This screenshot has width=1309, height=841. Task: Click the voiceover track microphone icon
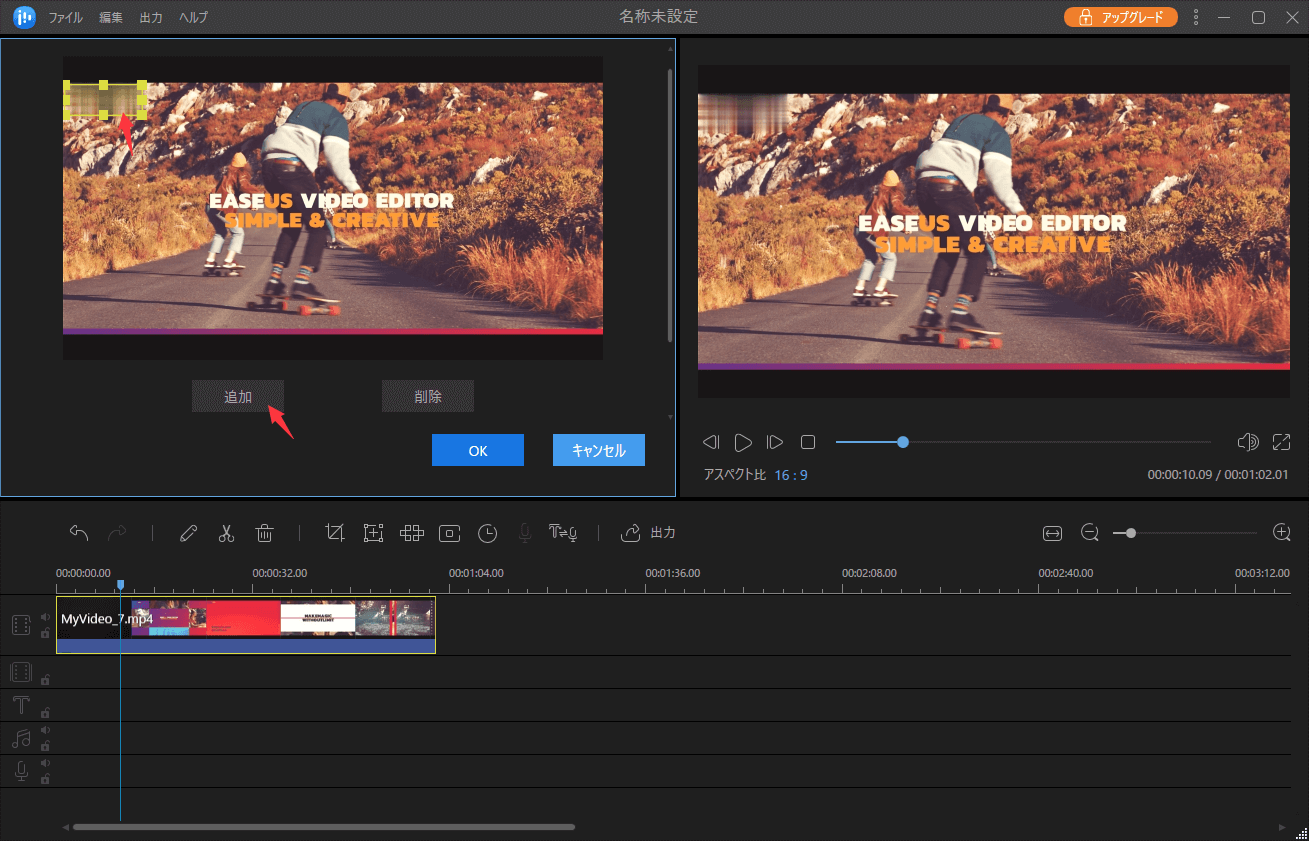(21, 771)
